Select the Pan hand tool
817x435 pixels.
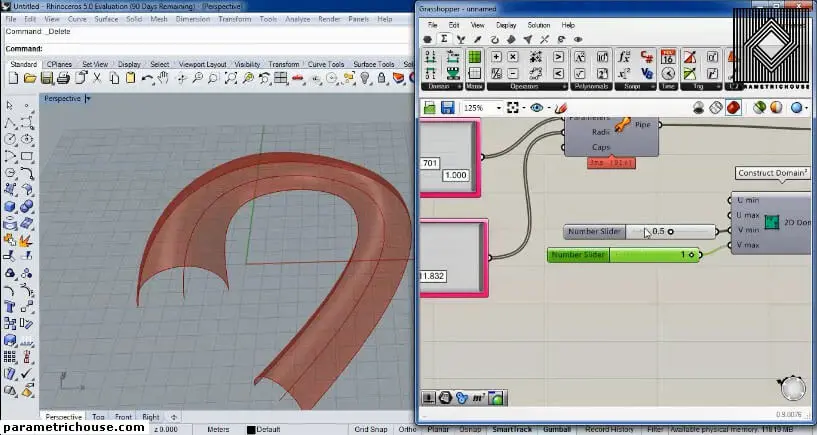point(163,78)
